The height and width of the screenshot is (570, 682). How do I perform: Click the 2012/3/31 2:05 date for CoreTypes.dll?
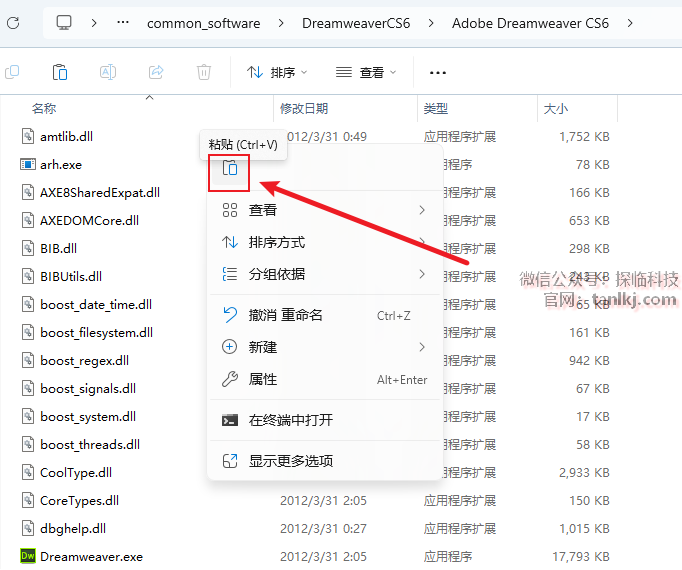tap(323, 500)
